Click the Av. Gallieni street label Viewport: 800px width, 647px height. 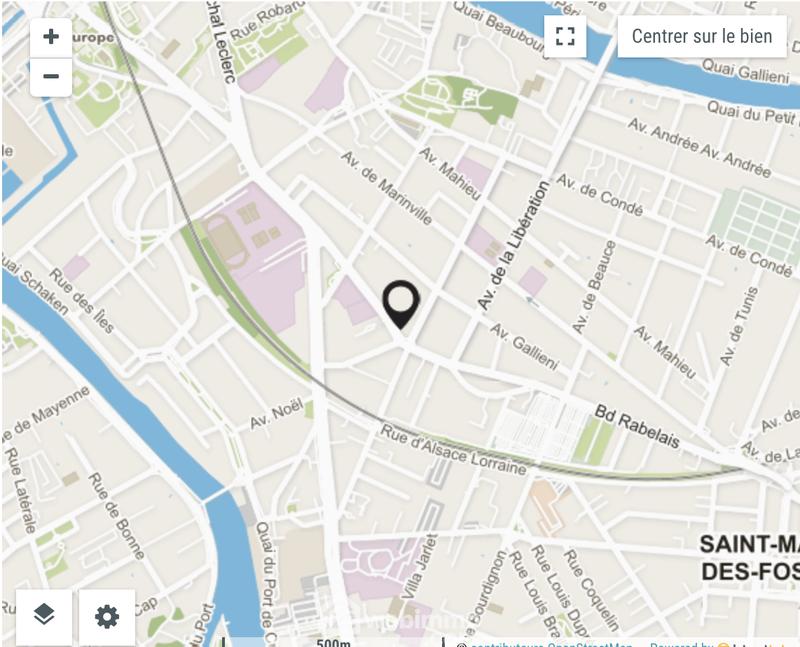point(524,346)
